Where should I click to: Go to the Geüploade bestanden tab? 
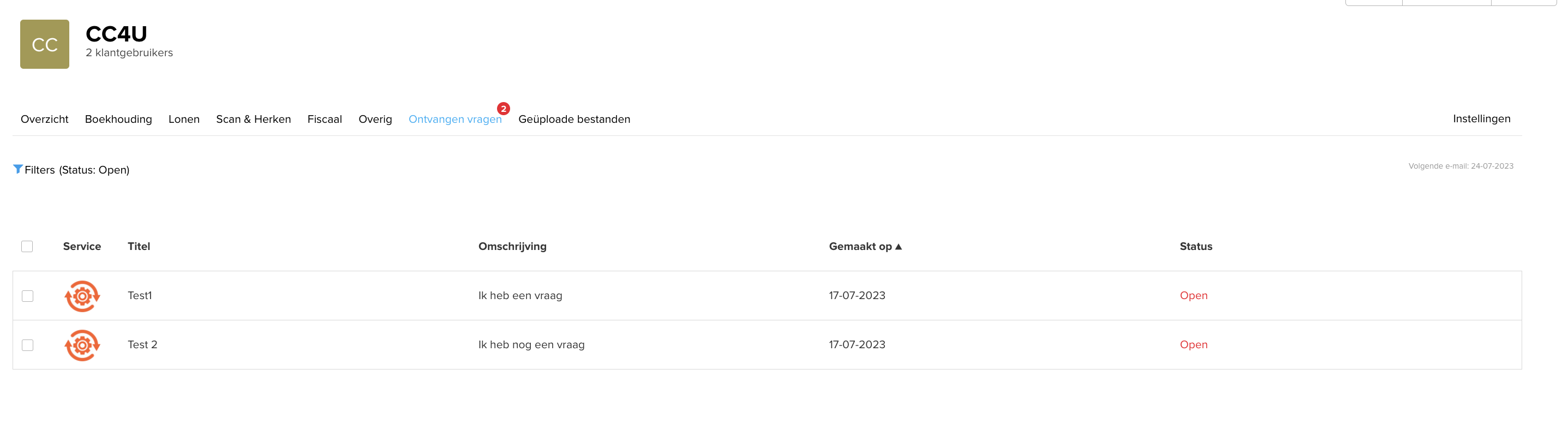point(574,120)
